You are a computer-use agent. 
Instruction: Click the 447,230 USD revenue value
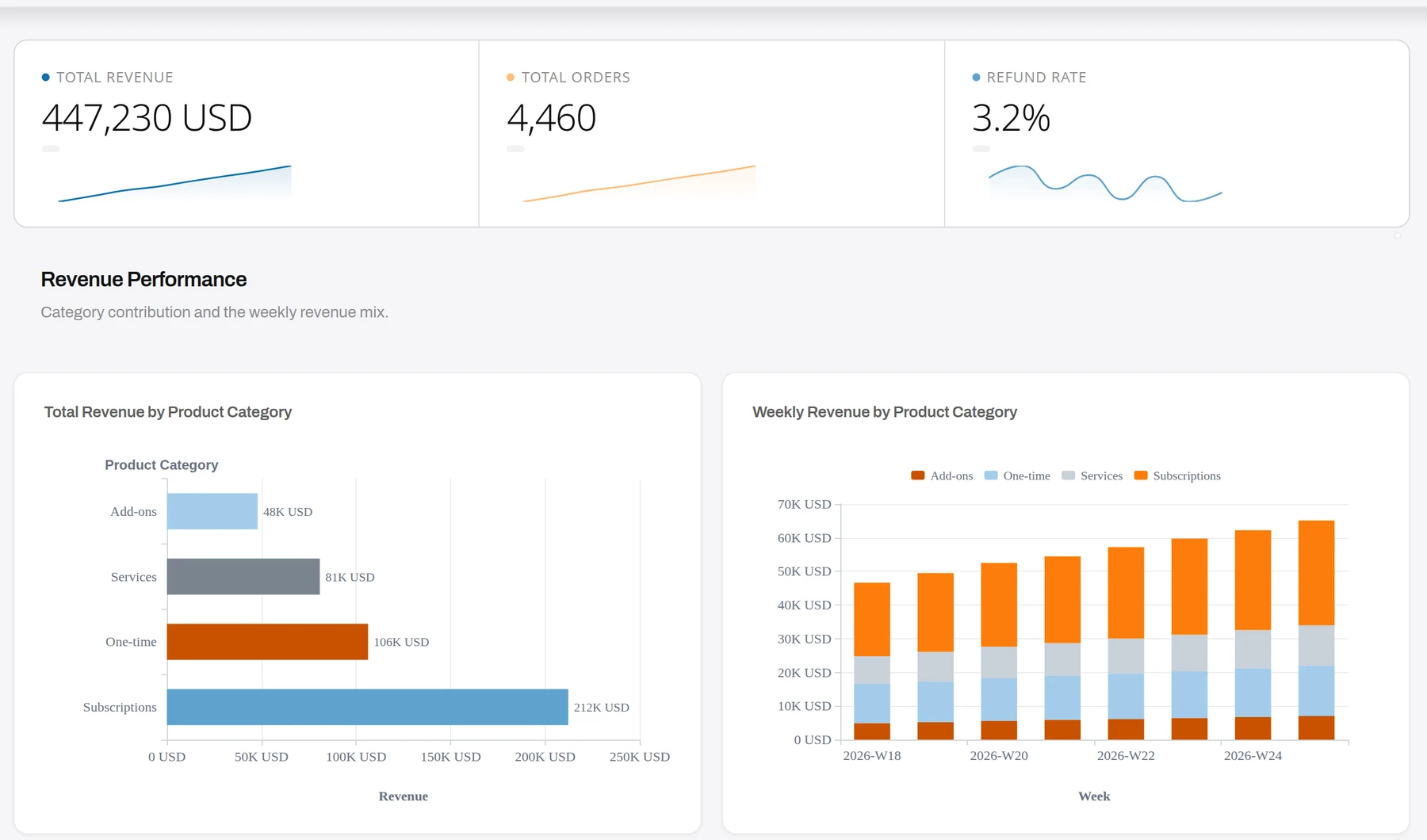(147, 118)
